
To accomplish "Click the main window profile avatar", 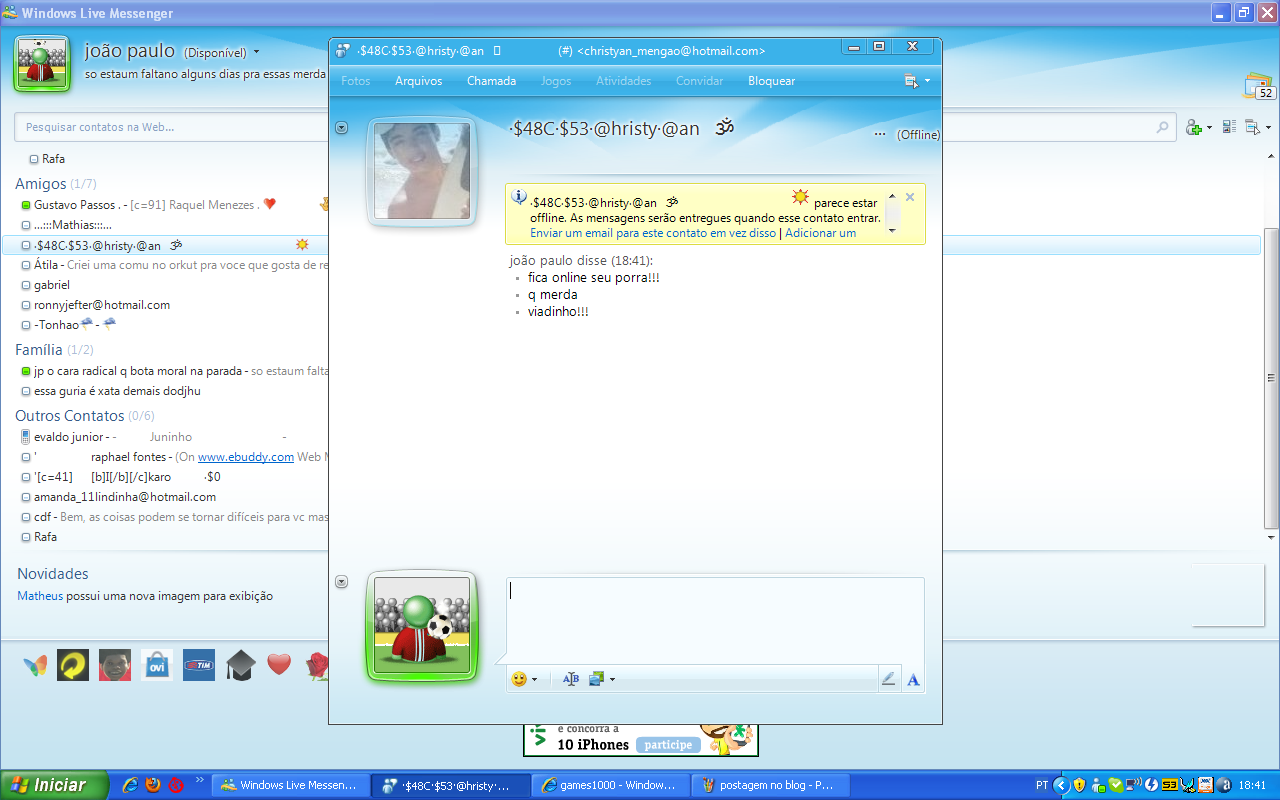I will click(x=41, y=63).
